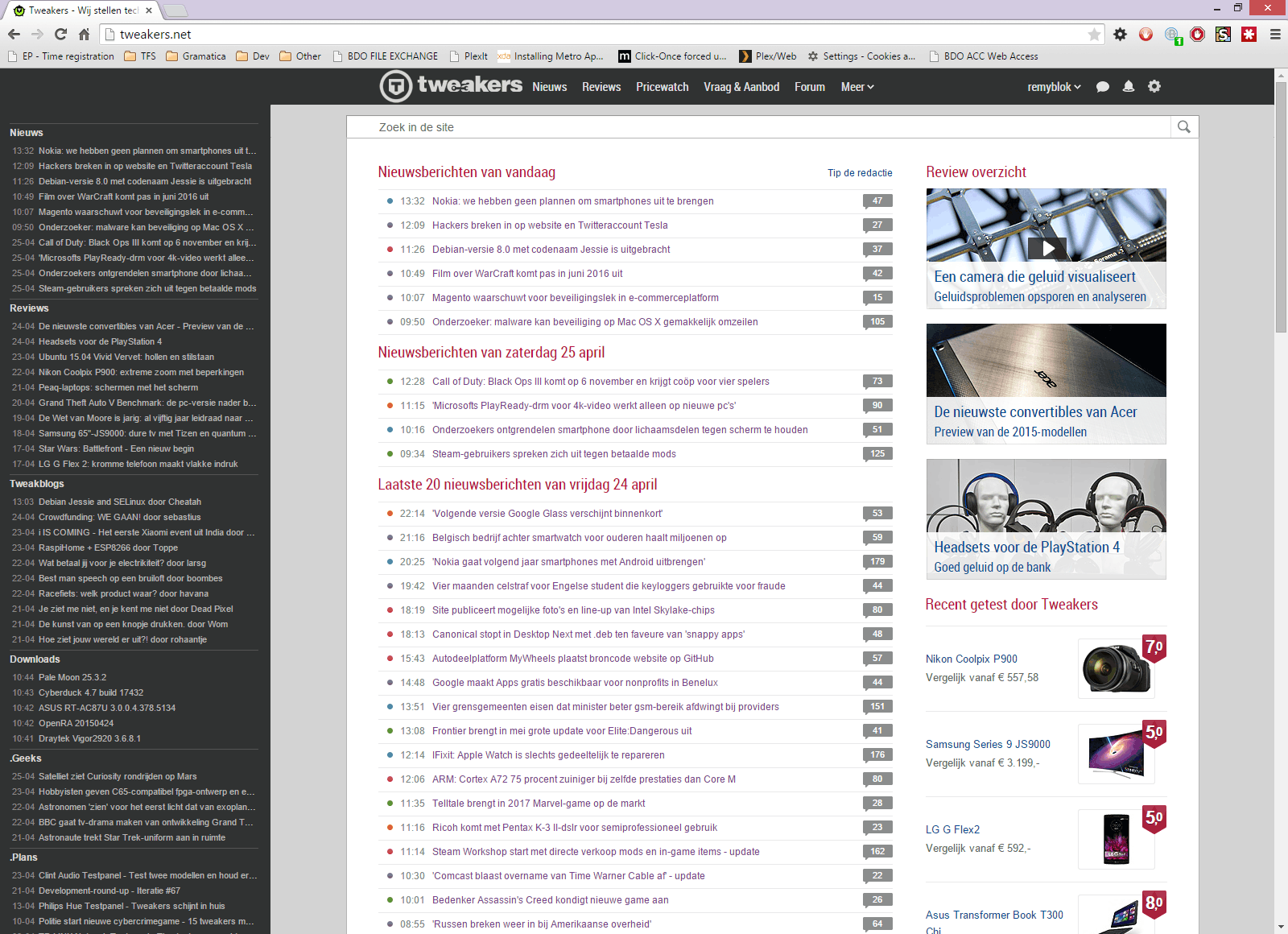Viewport: 1288px width, 934px height.
Task: Open the Other bookmarks folder
Action: coord(300,56)
